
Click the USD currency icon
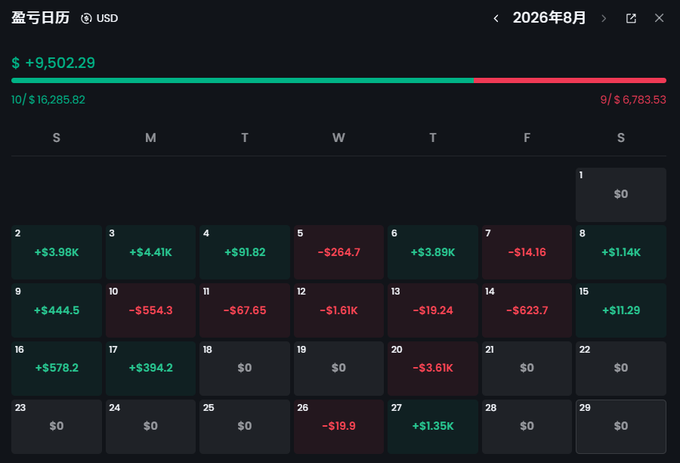pos(86,18)
